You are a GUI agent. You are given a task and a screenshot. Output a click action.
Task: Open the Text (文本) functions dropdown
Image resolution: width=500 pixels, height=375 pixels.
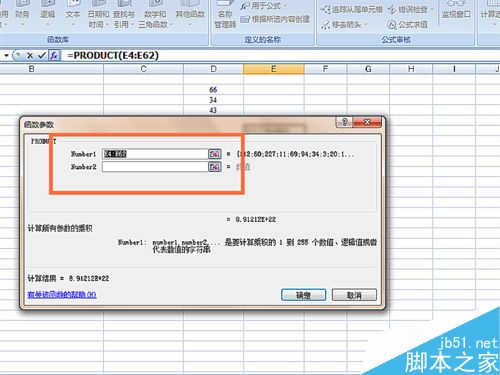[x=73, y=15]
